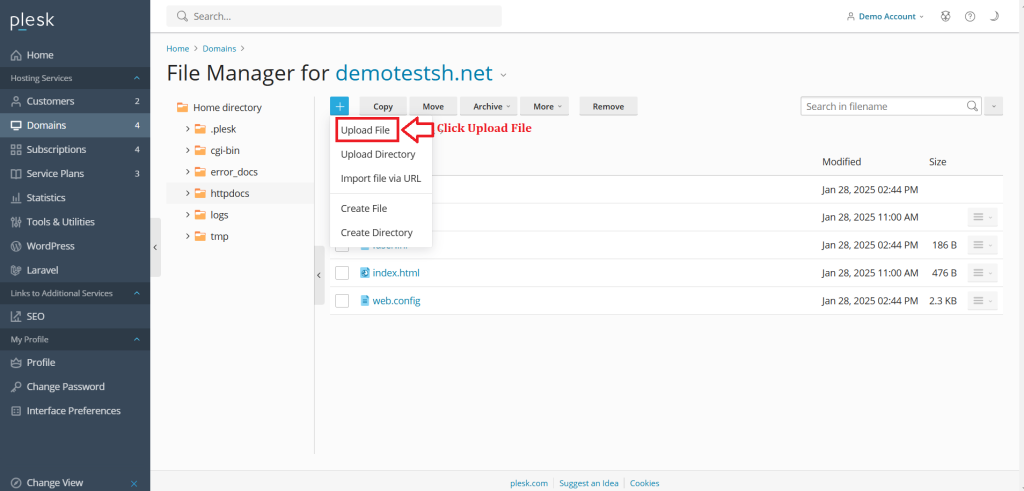
Task: Collapse Hosting Services group
Action: tap(136, 78)
